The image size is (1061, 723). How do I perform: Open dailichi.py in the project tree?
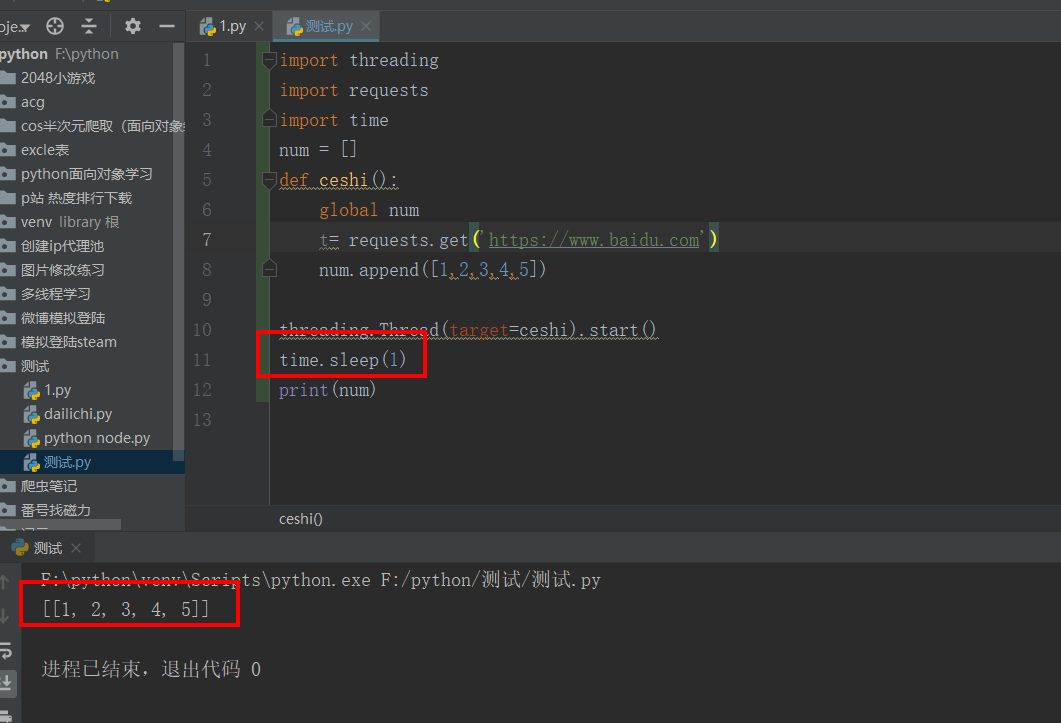click(x=78, y=414)
